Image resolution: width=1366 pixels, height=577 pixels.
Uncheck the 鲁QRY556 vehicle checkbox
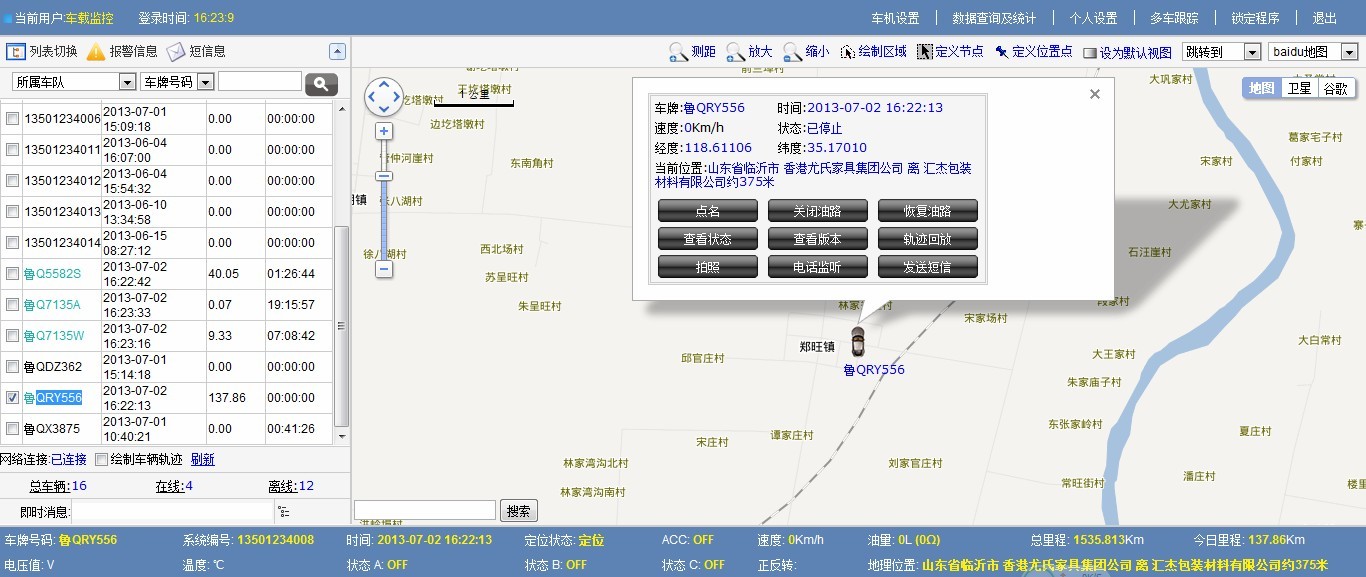[x=10, y=397]
